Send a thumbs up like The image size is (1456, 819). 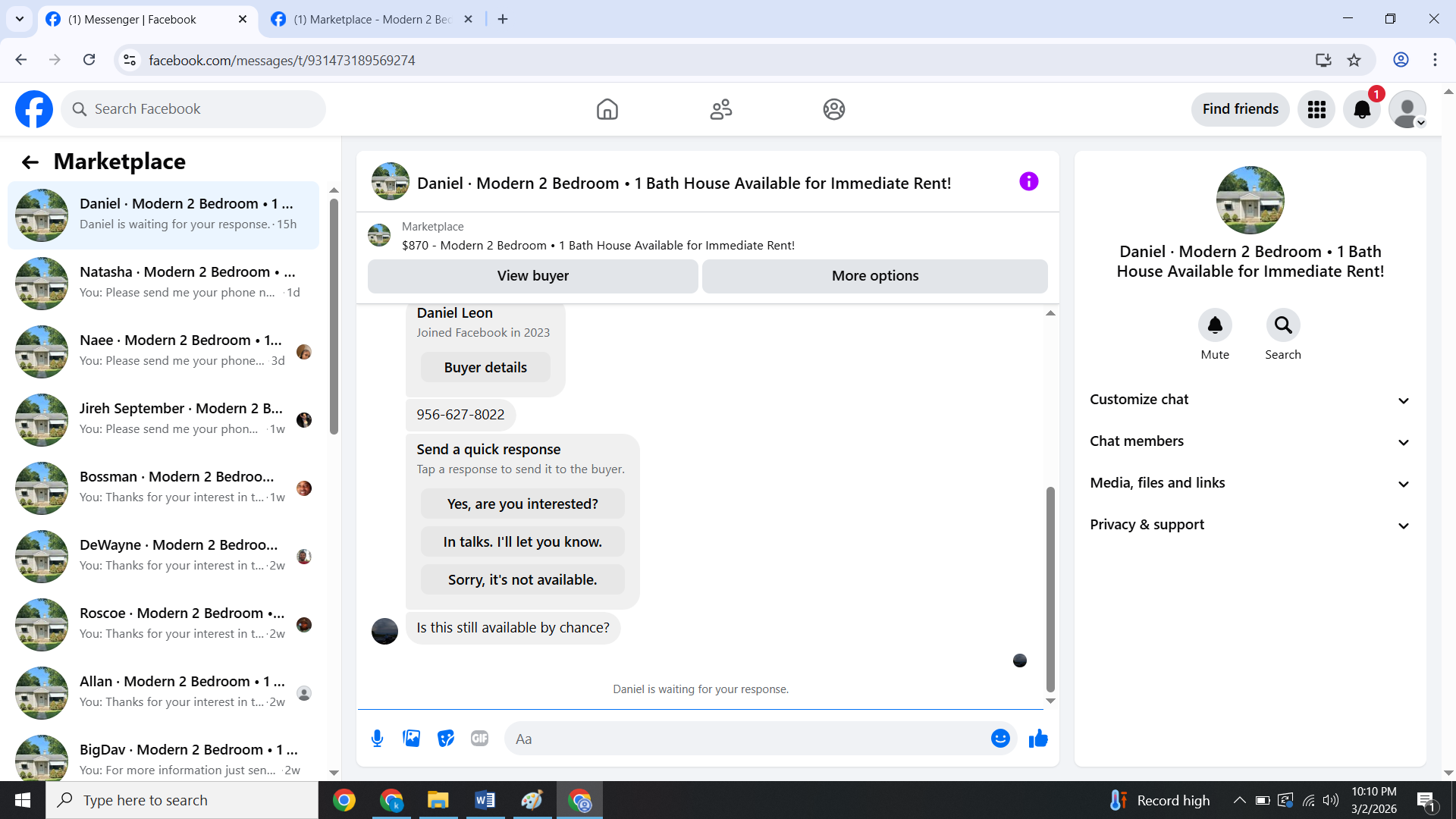tap(1038, 738)
